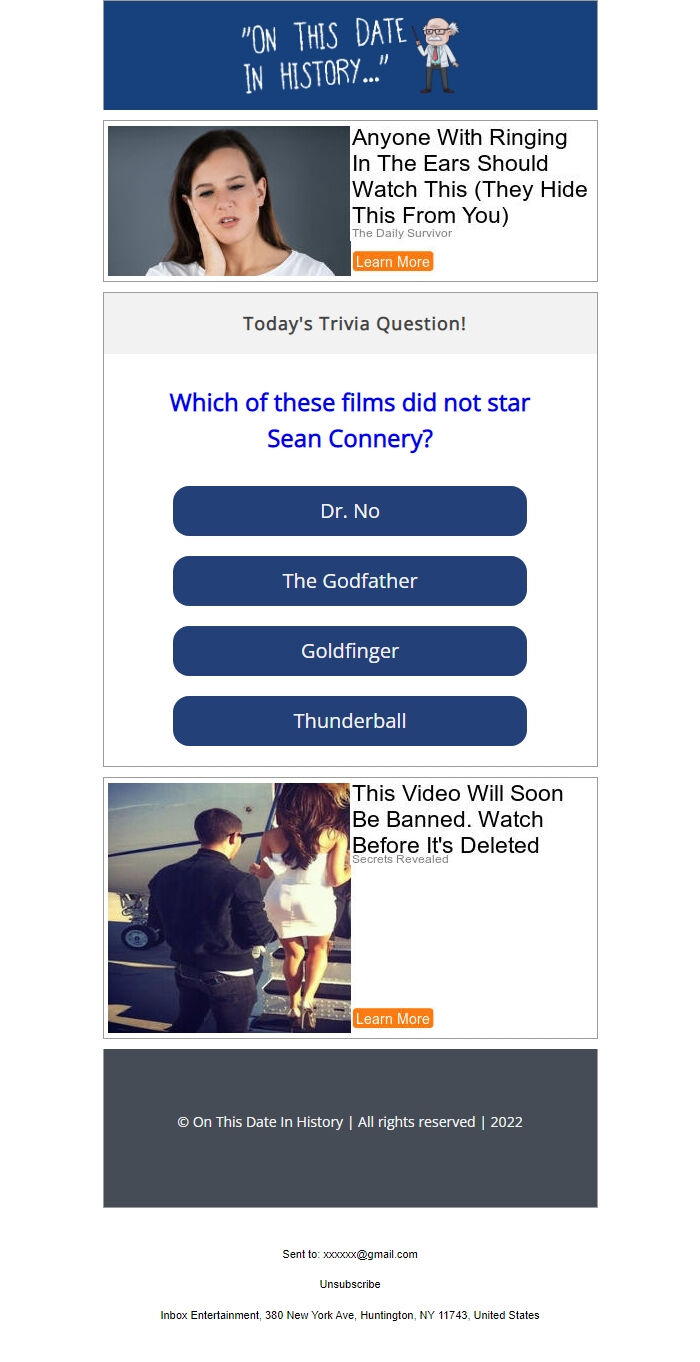The image size is (700, 1362).
Task: Choose "The Godfather" as the answer
Action: tap(350, 581)
